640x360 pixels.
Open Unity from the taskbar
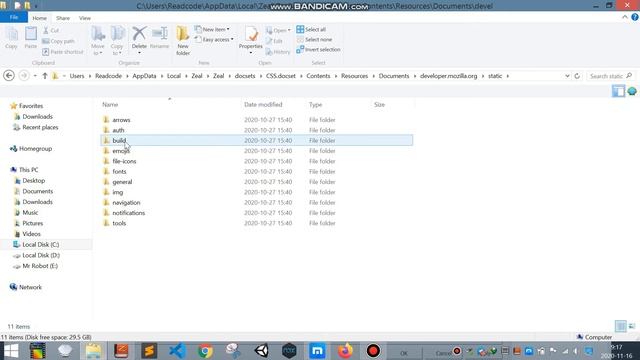262,351
